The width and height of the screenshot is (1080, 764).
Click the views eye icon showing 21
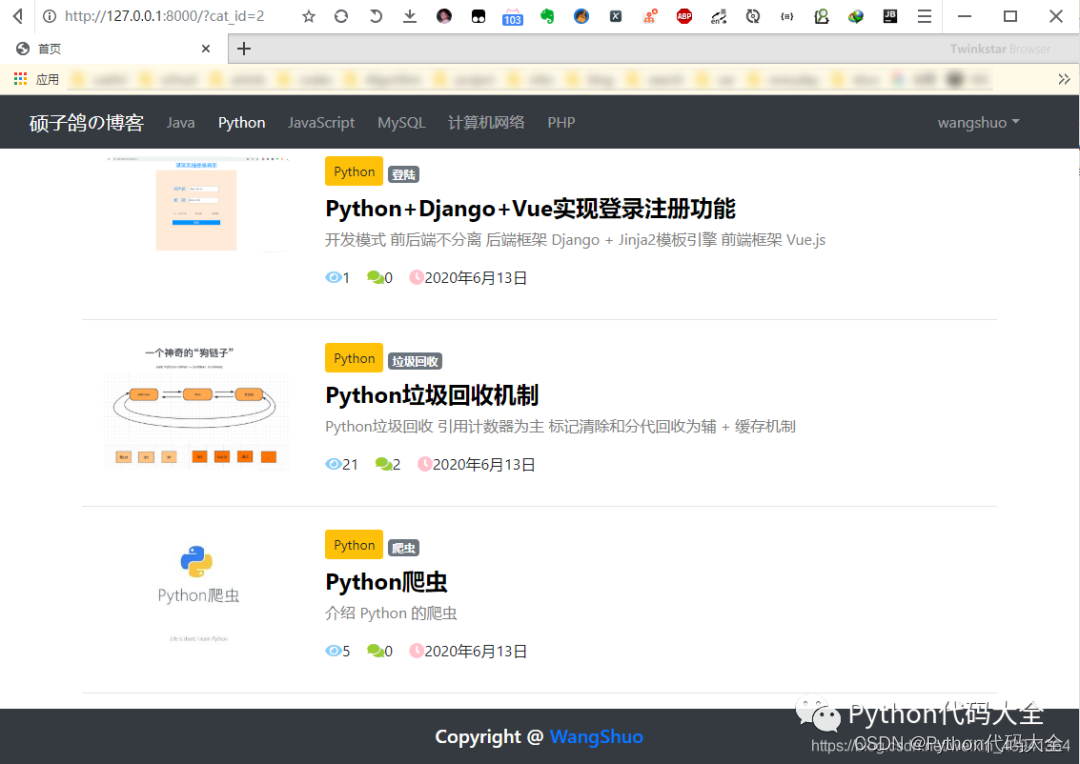click(x=333, y=464)
